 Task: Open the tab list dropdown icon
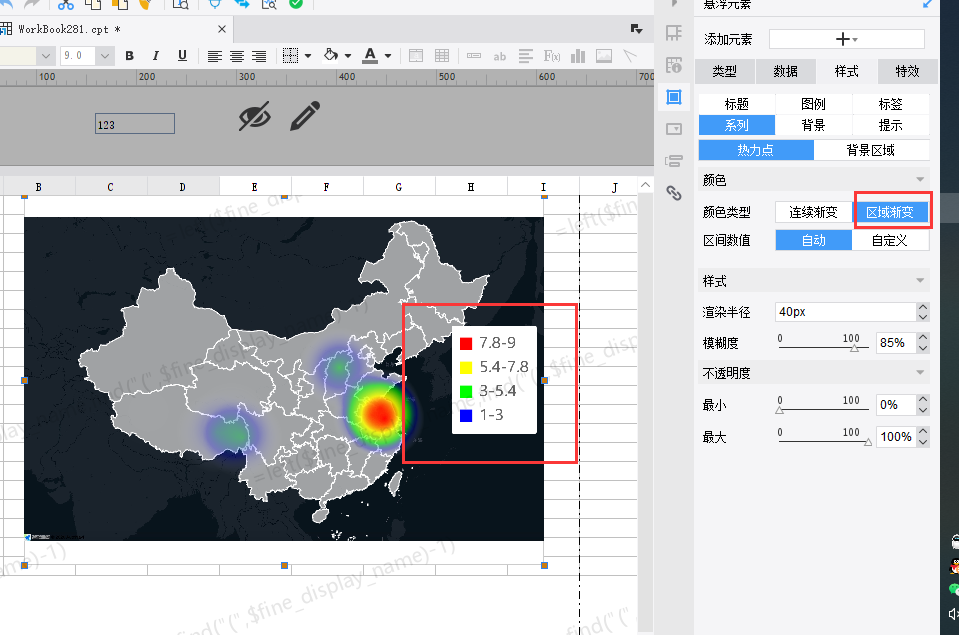click(636, 29)
